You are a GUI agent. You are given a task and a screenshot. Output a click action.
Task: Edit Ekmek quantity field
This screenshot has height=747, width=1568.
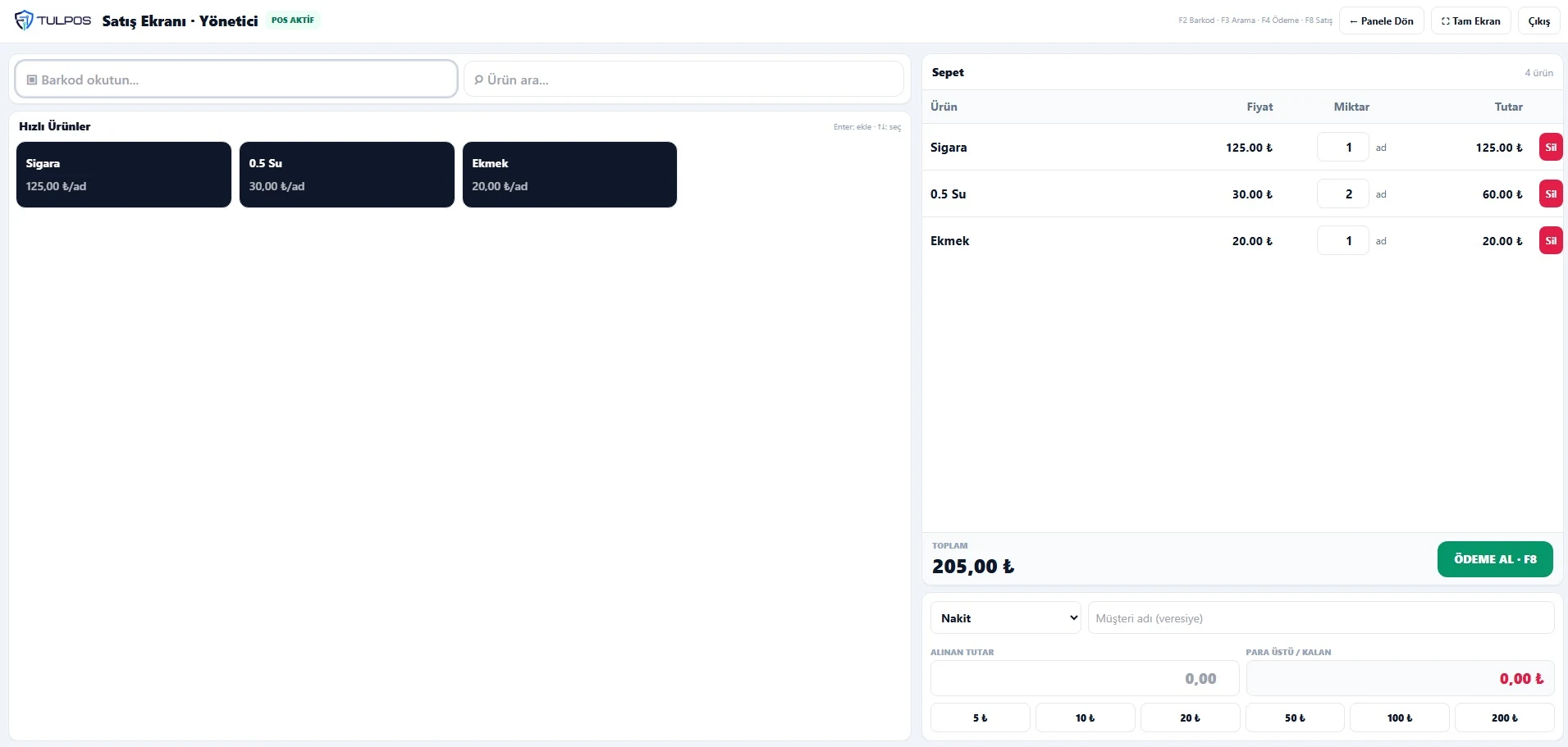pyautogui.click(x=1343, y=241)
